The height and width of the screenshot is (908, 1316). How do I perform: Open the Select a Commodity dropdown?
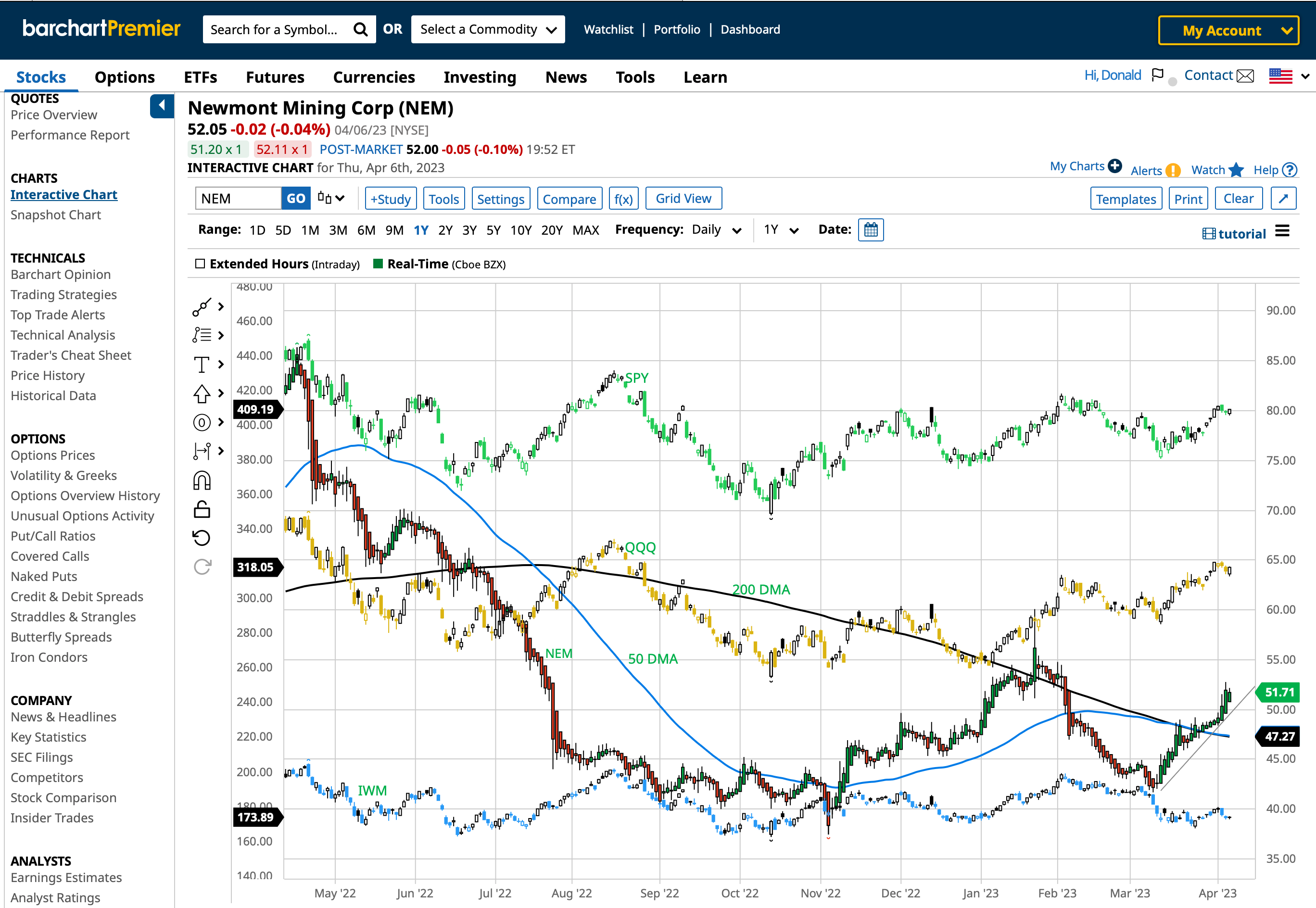click(x=488, y=29)
